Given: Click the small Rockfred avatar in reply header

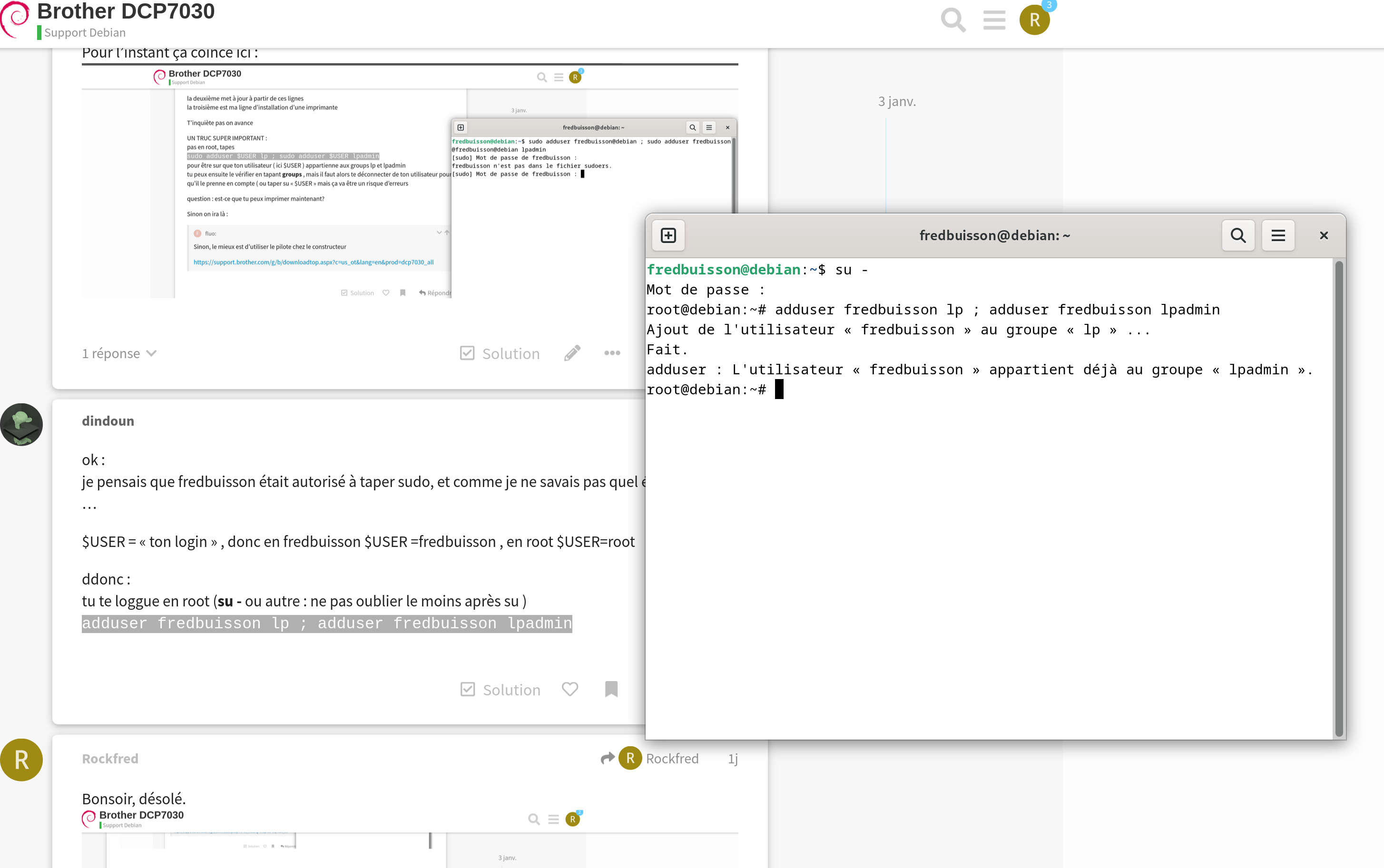Looking at the screenshot, I should (x=630, y=758).
